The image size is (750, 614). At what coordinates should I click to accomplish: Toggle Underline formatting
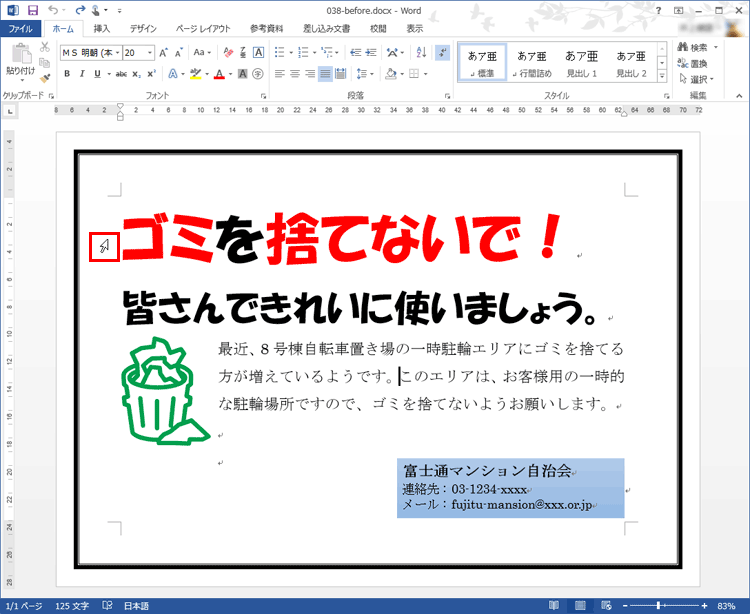(98, 74)
